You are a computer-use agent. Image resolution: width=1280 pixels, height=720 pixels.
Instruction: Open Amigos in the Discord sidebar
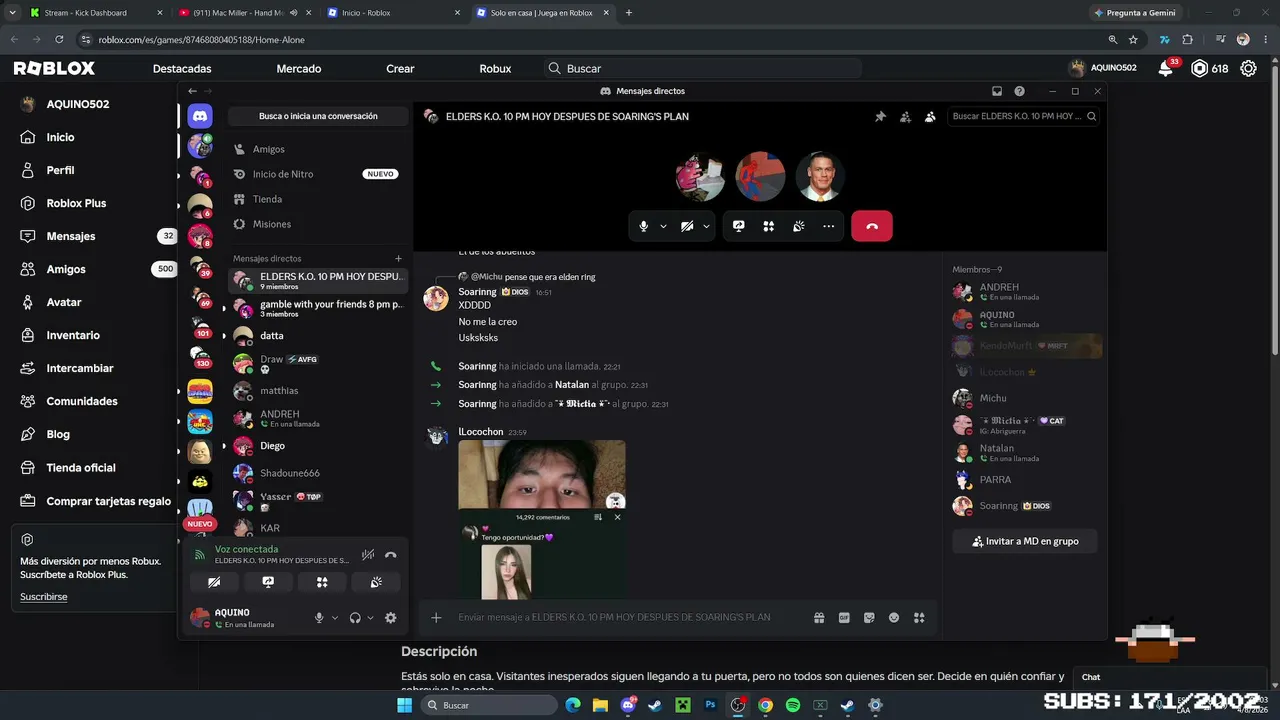point(318,149)
